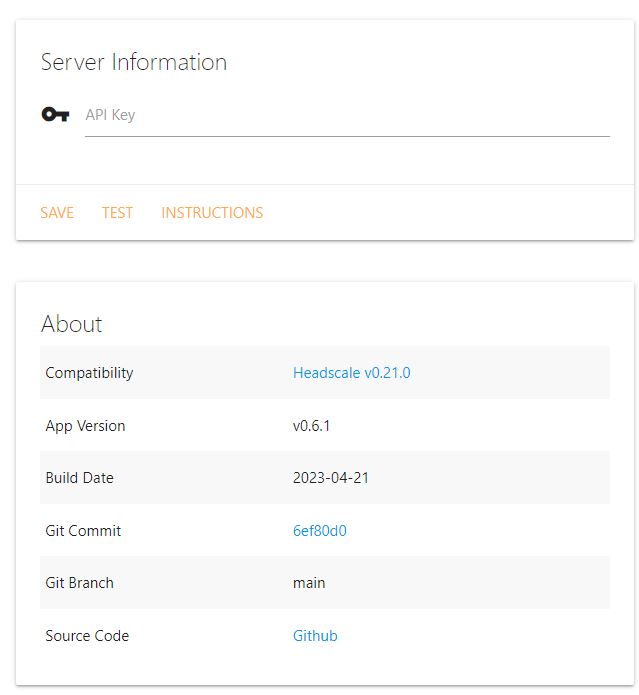Viewport: 639px width, 695px height.
Task: Open the Github source code link
Action: click(315, 636)
